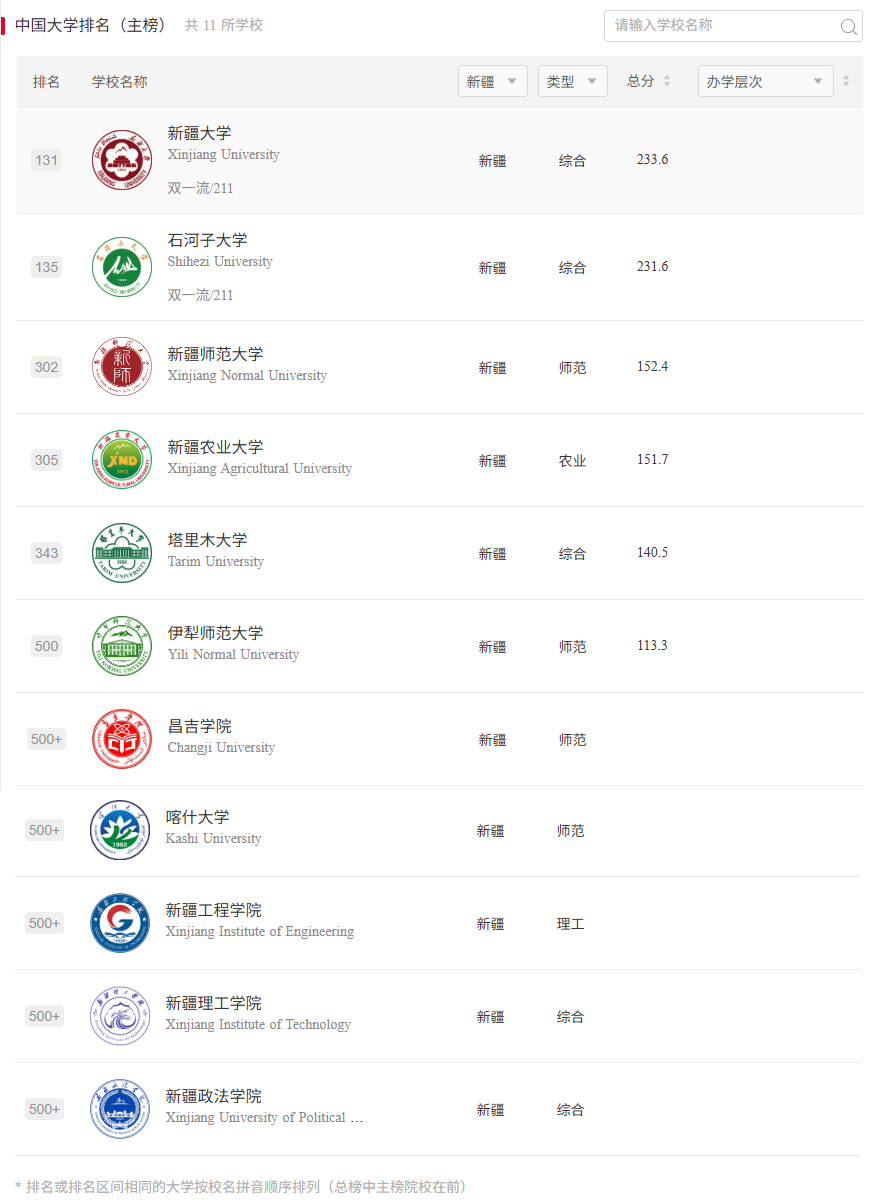Click the school name search field
Viewport: 877px width, 1200px height.
[720, 26]
